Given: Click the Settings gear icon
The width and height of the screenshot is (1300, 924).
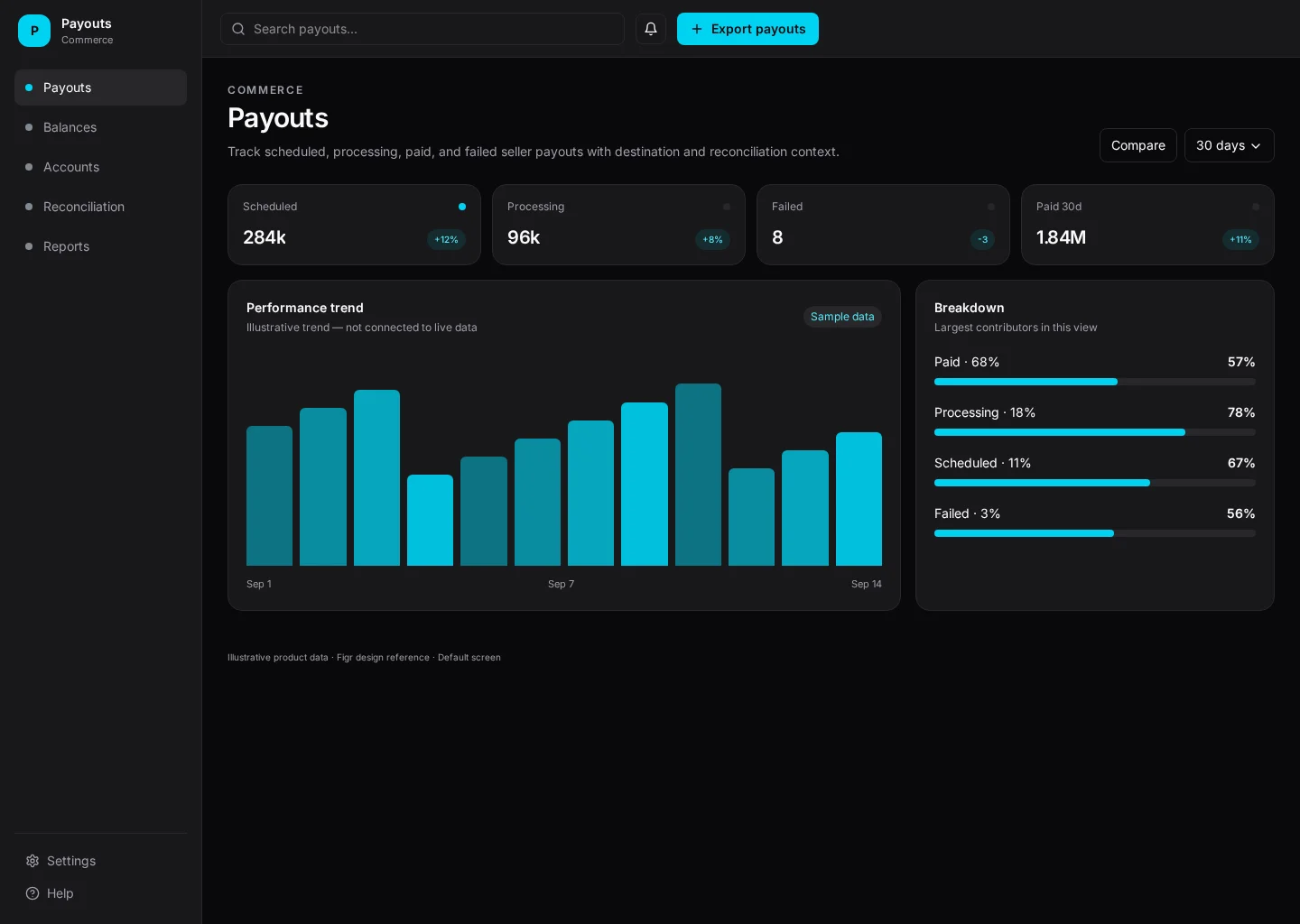Looking at the screenshot, I should (32, 861).
